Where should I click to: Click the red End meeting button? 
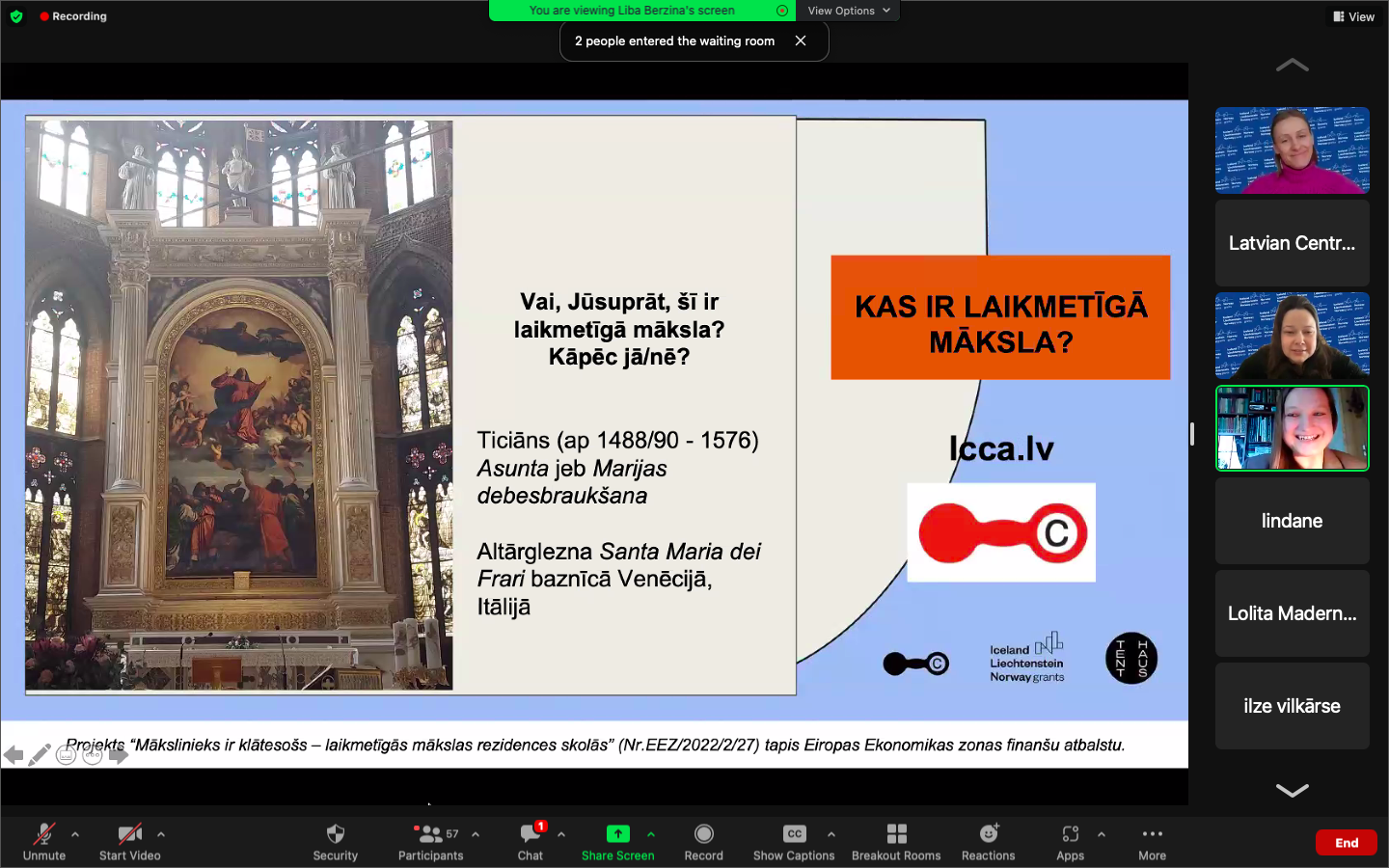[1347, 843]
